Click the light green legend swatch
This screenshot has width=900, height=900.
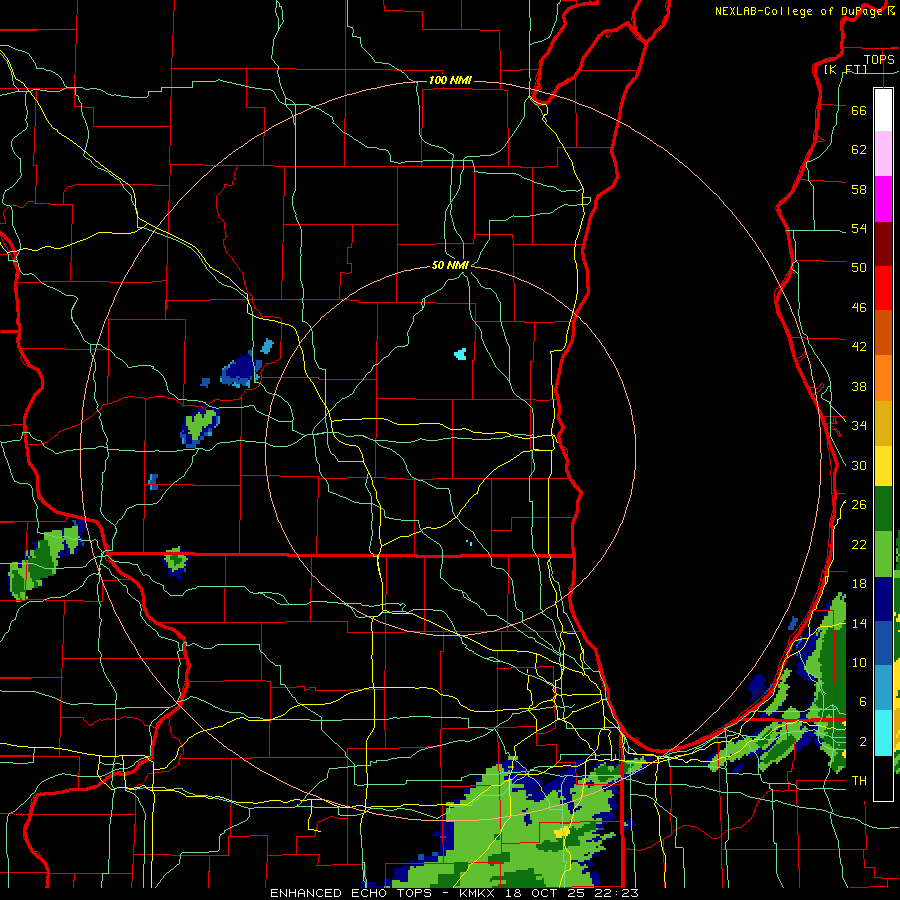tap(883, 554)
